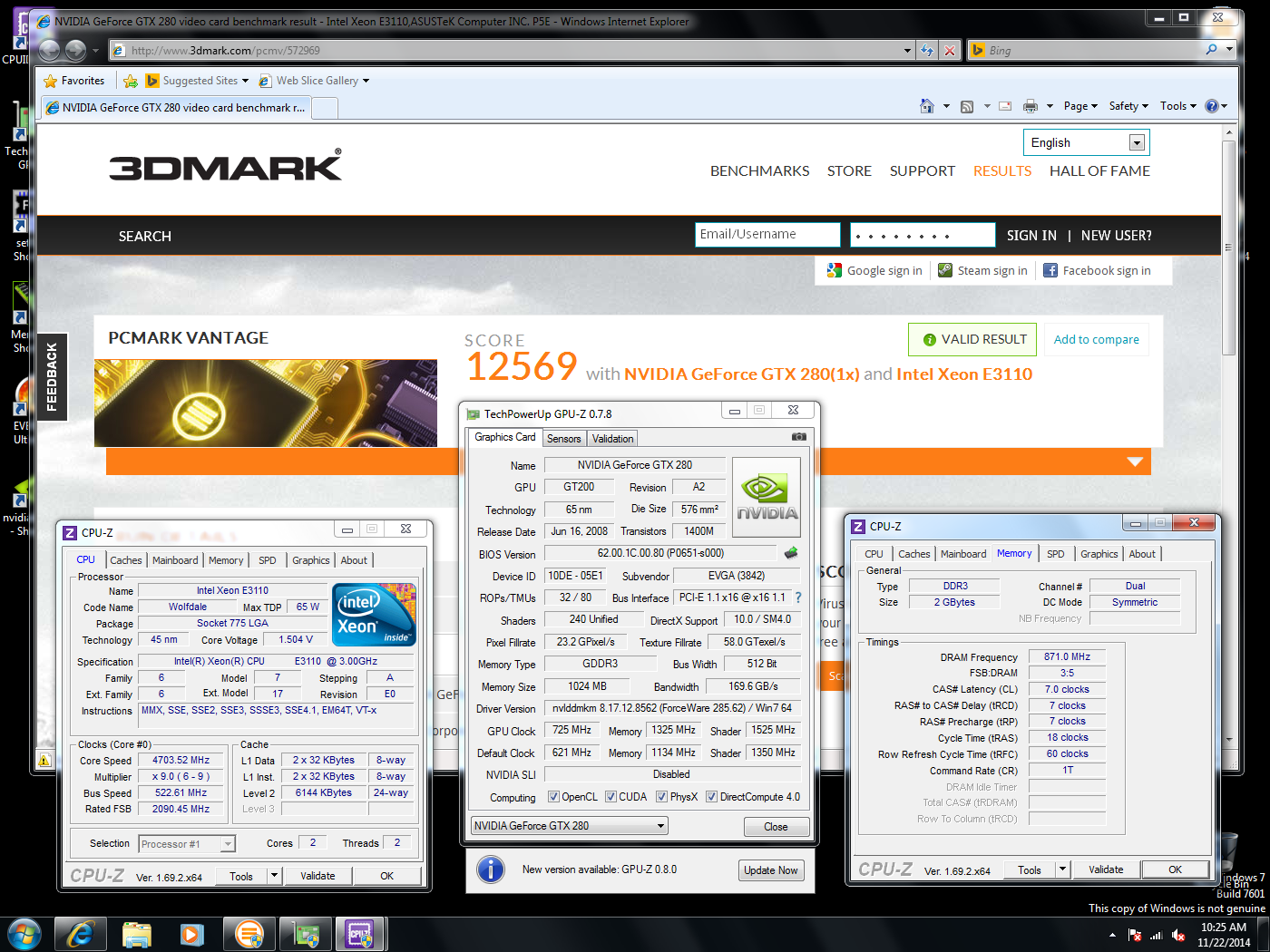Click the IE refresh button icon
The height and width of the screenshot is (952, 1270).
click(926, 51)
